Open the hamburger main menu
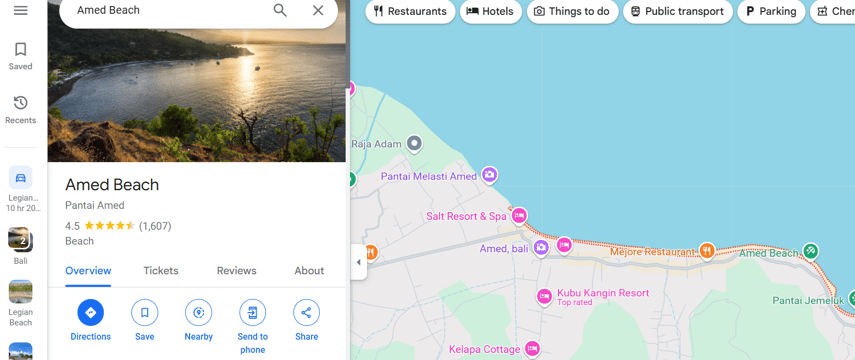Viewport: 855px width, 360px height. pyautogui.click(x=21, y=10)
